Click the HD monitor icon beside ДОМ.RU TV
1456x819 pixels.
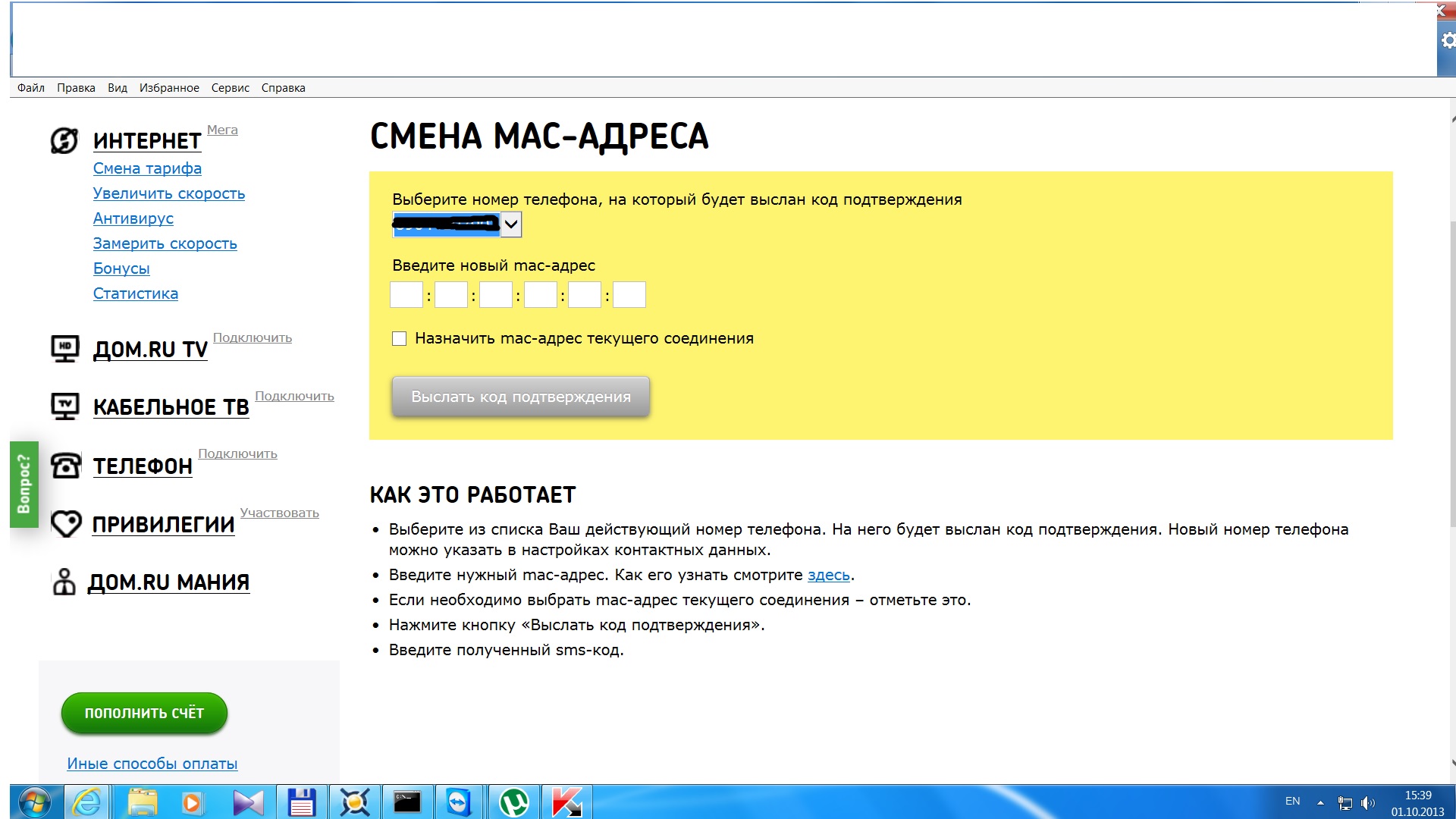click(x=65, y=348)
